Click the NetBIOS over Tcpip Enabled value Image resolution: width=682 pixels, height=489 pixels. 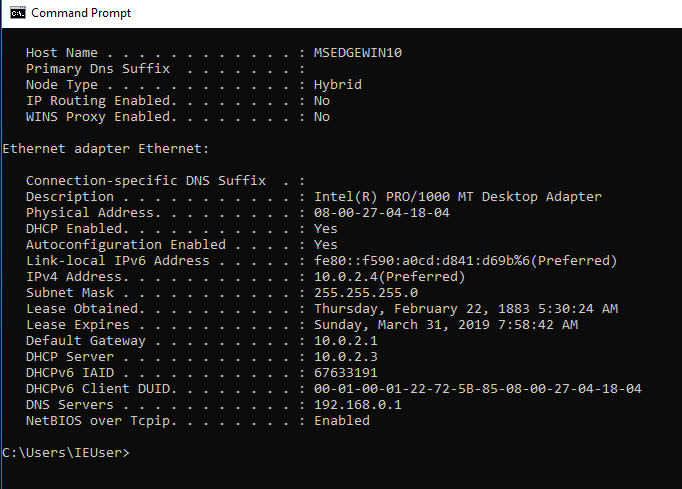(x=342, y=421)
